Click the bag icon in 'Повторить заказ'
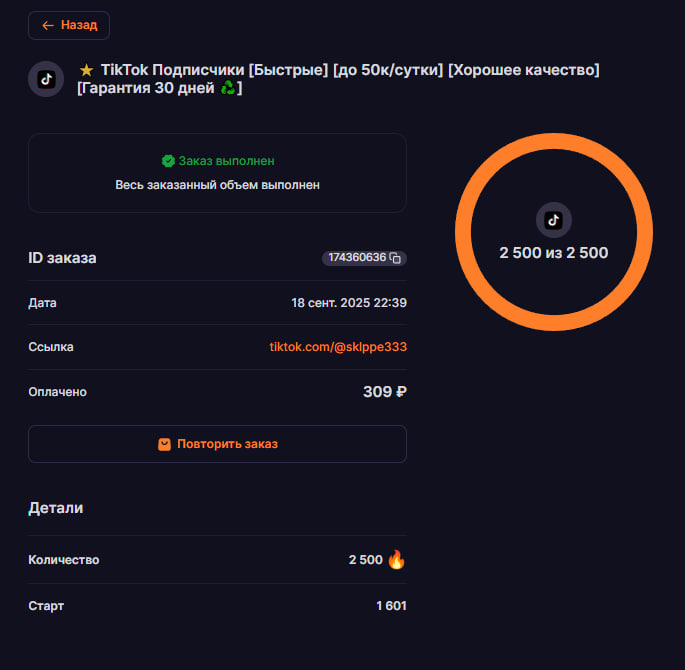The height and width of the screenshot is (670, 685). 164,444
